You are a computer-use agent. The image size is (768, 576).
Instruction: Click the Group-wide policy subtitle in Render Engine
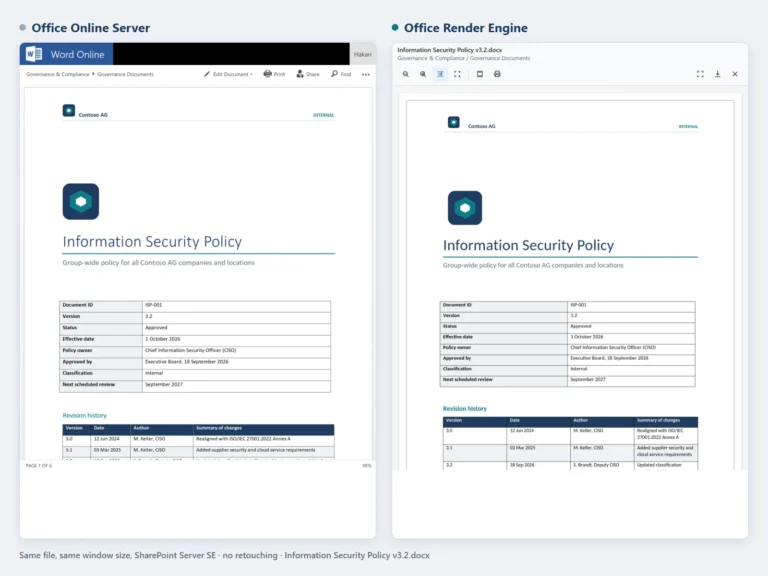533,265
